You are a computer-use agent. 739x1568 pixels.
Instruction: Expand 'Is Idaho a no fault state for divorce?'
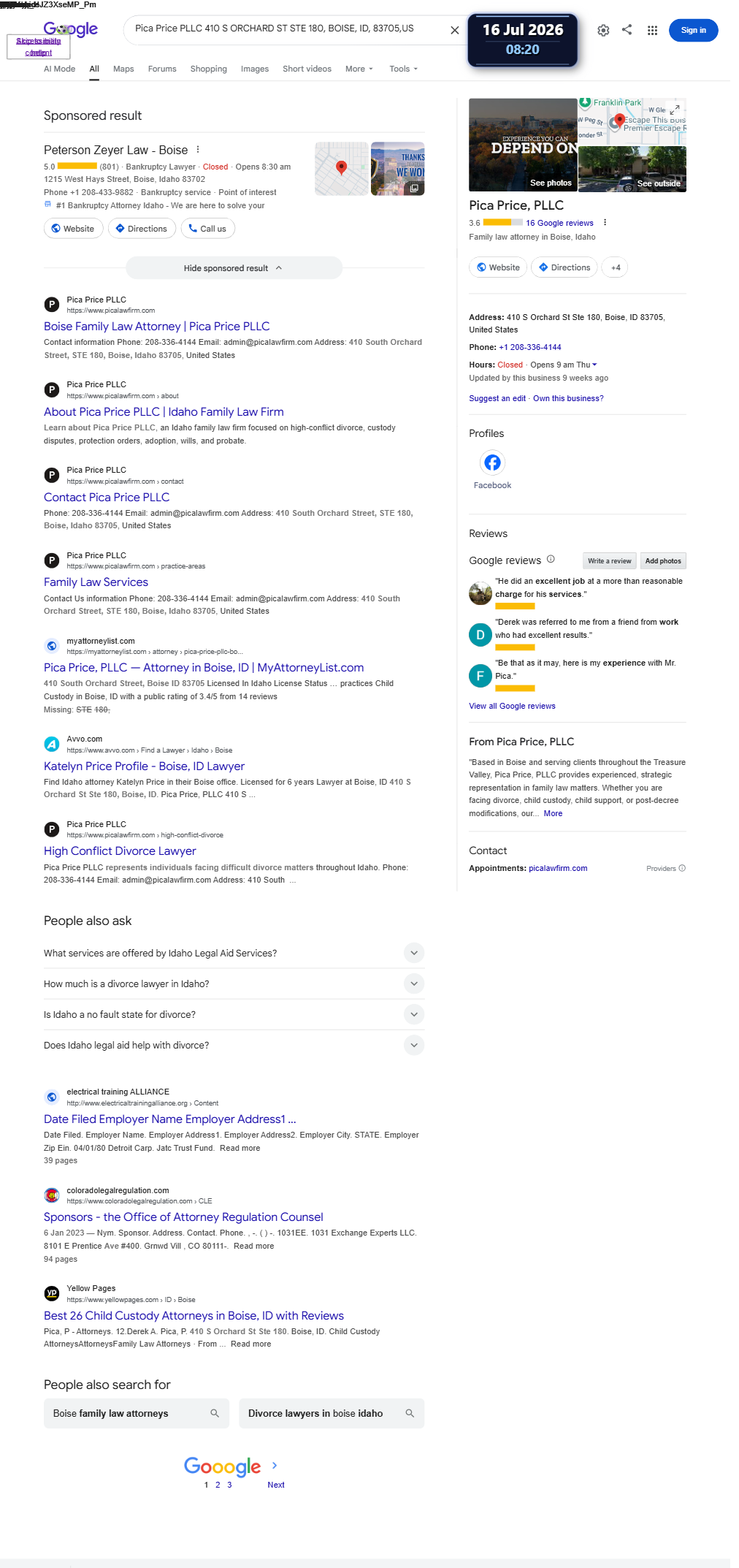[x=234, y=1014]
